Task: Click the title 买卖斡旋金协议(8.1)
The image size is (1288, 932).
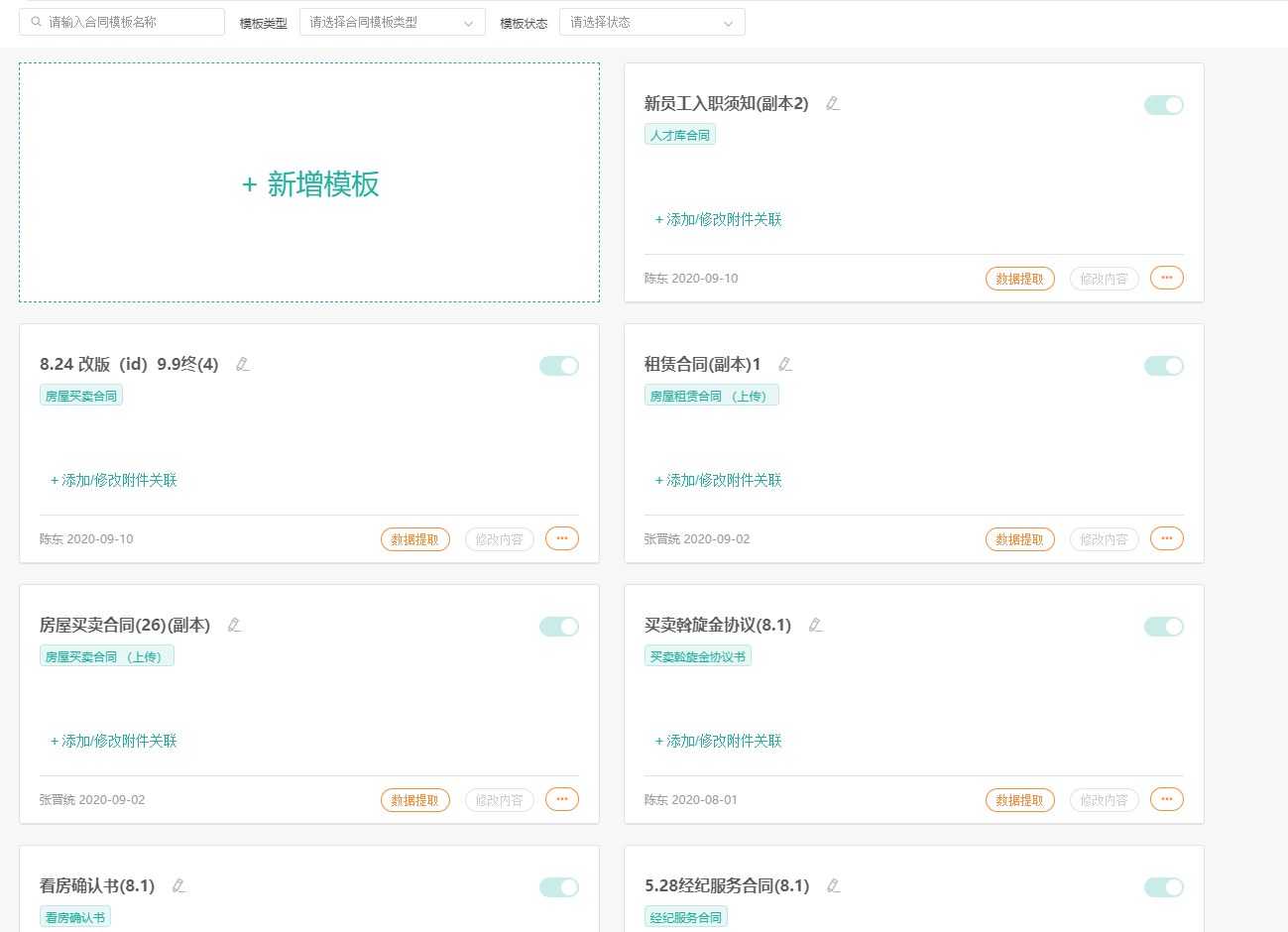Action: pyautogui.click(x=718, y=625)
